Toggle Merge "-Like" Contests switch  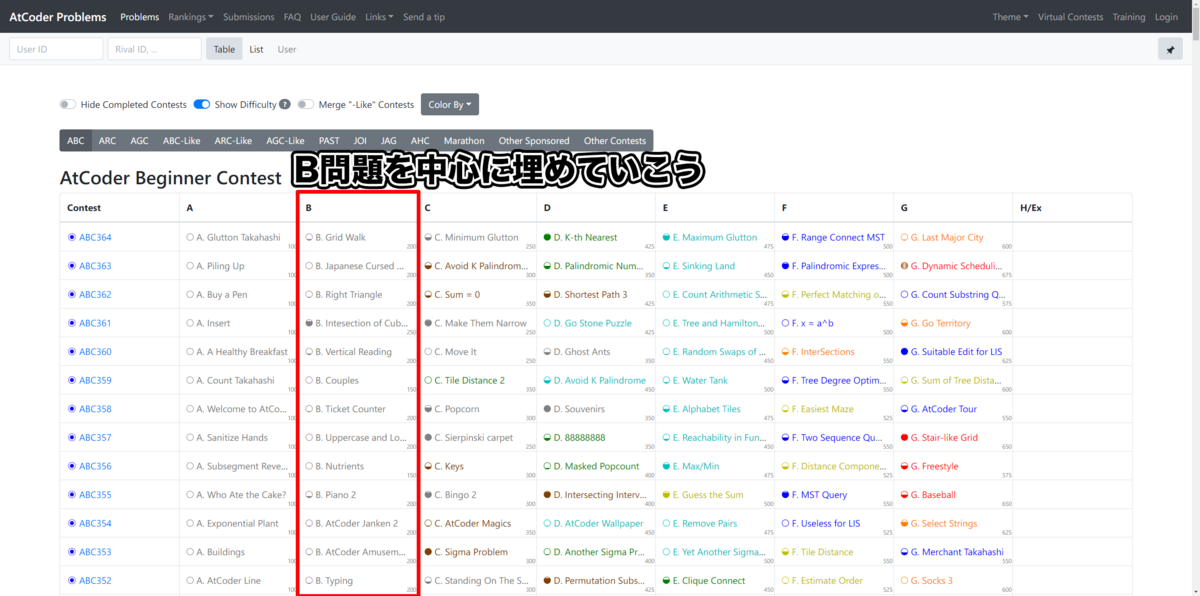[x=306, y=104]
